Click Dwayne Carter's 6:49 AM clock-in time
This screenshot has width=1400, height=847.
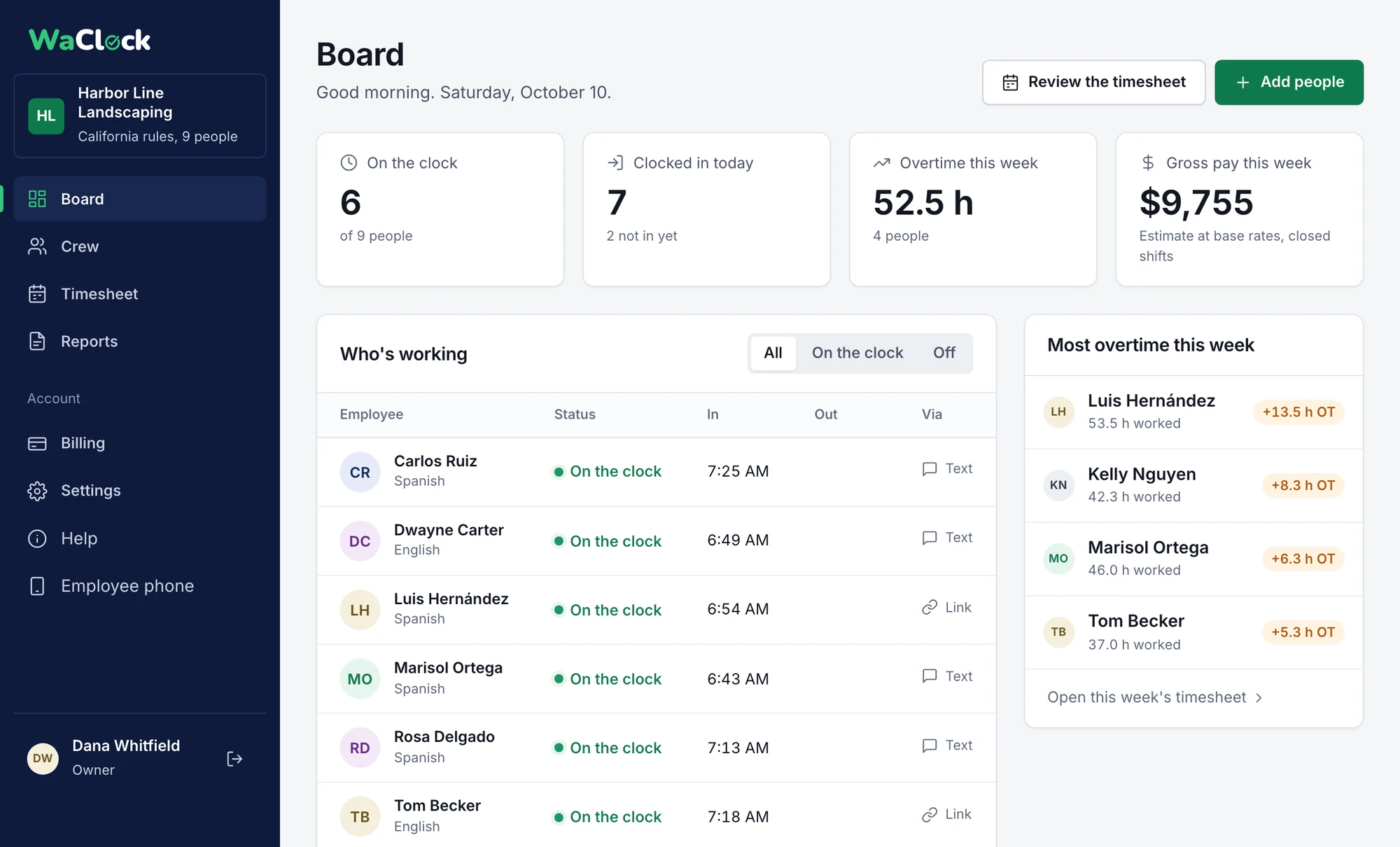click(738, 540)
